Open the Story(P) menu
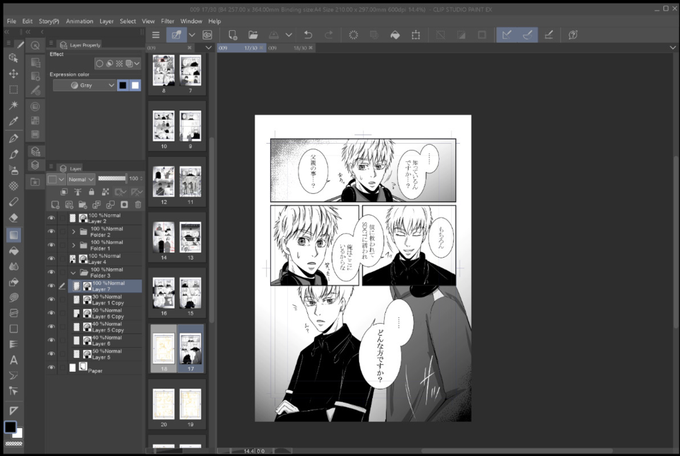This screenshot has height=456, width=680. [x=49, y=21]
